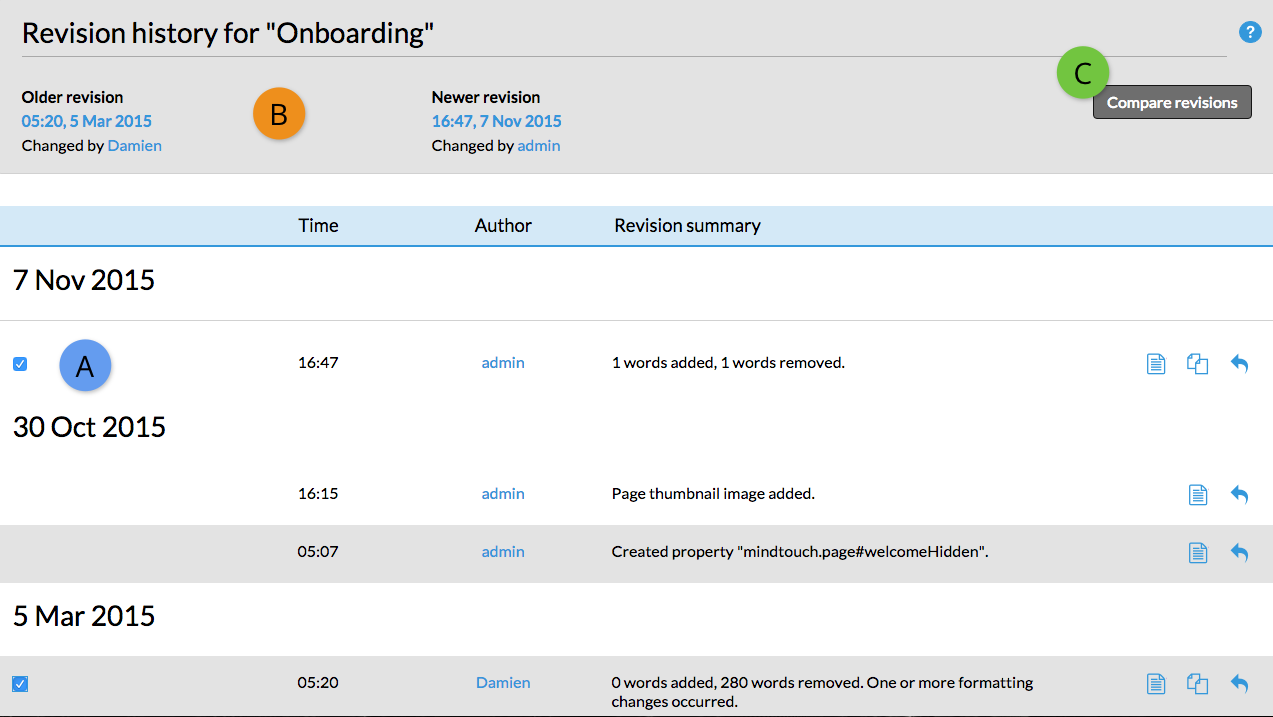
Task: Uncheck the 05:20 Damien revision checkbox
Action: click(x=20, y=684)
